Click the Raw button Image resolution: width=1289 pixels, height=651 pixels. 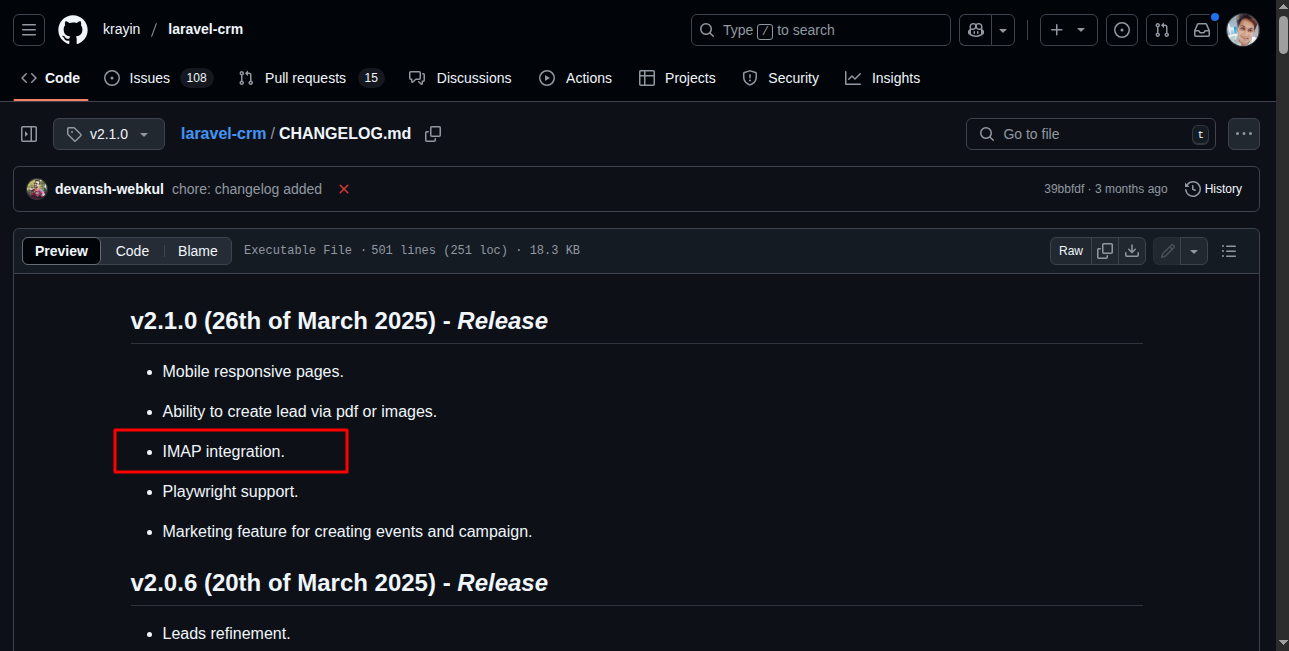point(1071,251)
